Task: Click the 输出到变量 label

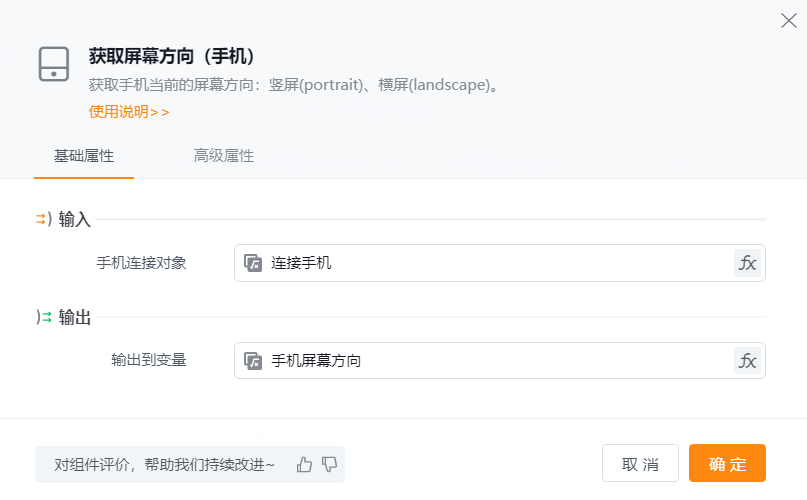Action: 149,360
